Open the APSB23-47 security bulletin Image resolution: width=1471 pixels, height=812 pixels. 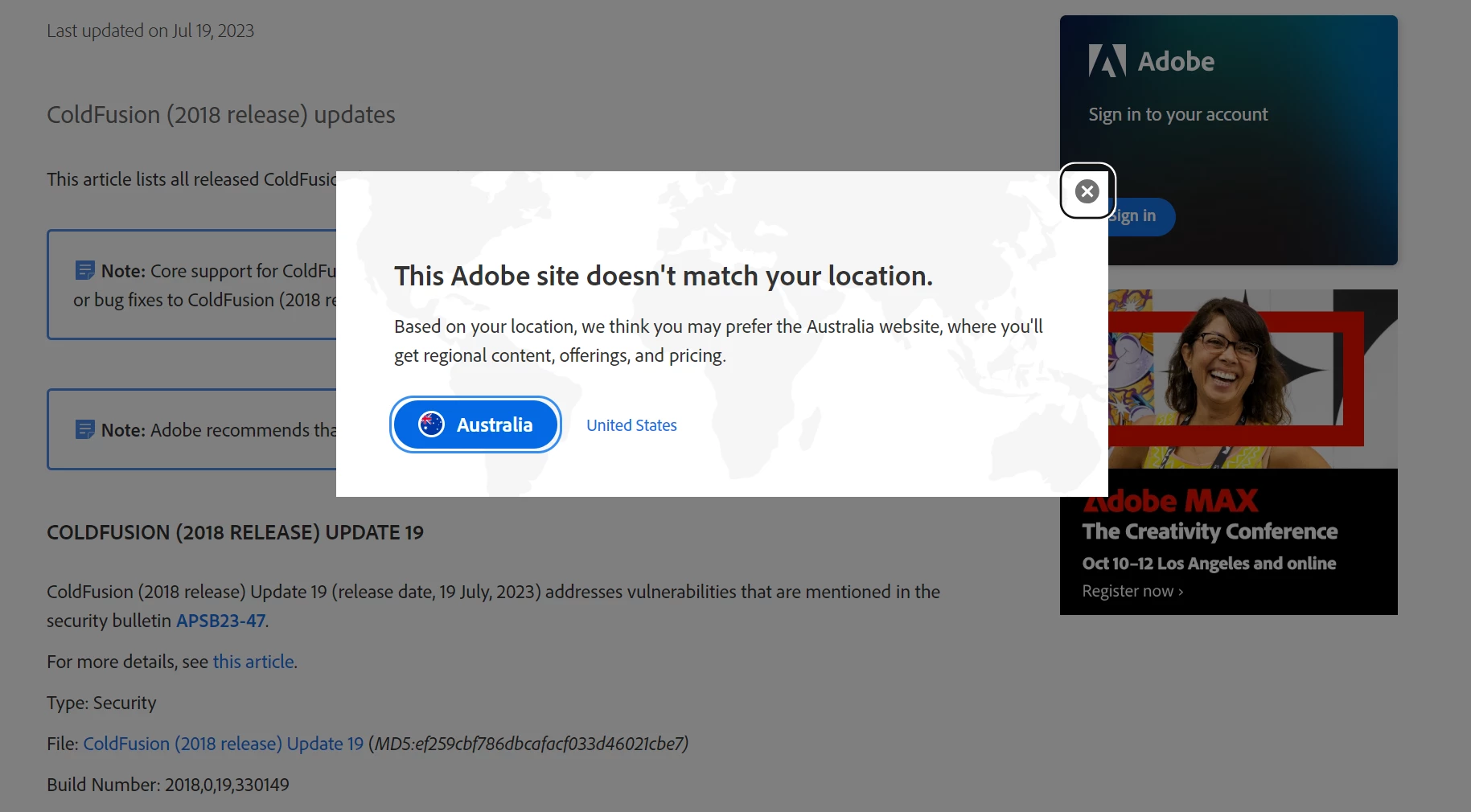(x=220, y=621)
